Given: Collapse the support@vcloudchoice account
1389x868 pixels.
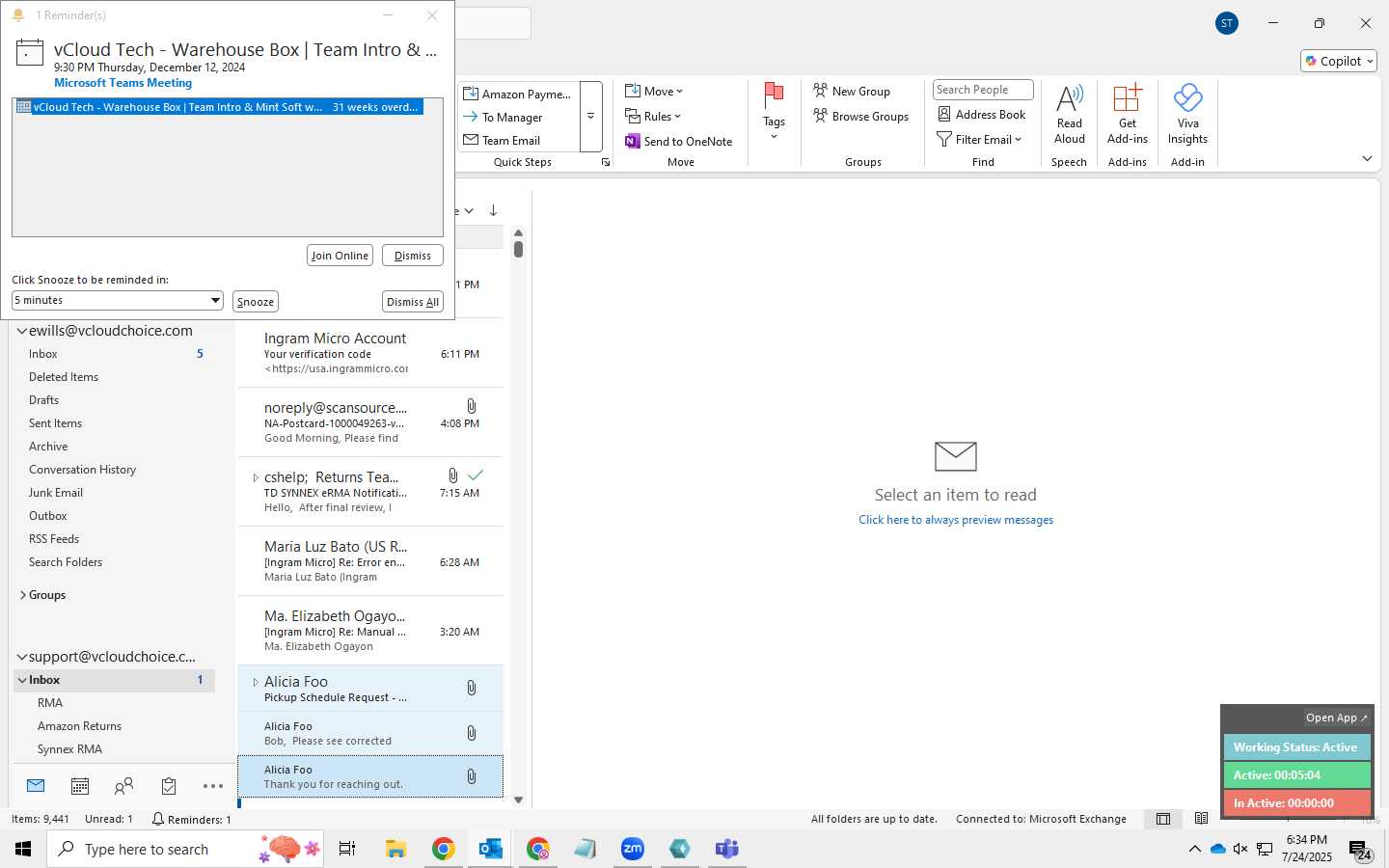Looking at the screenshot, I should (x=21, y=657).
